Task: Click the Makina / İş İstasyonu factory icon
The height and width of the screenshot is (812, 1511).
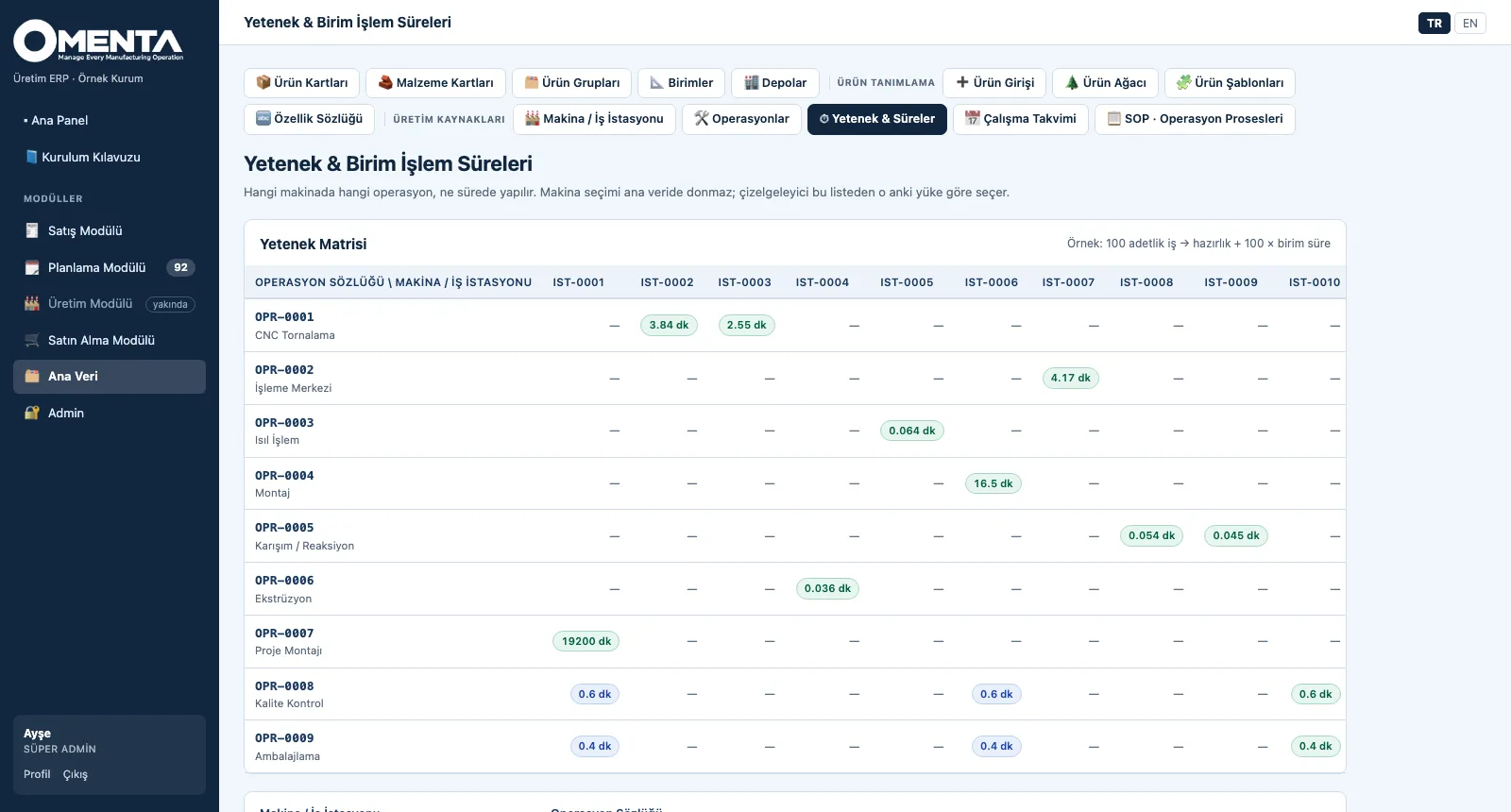Action: tap(533, 119)
